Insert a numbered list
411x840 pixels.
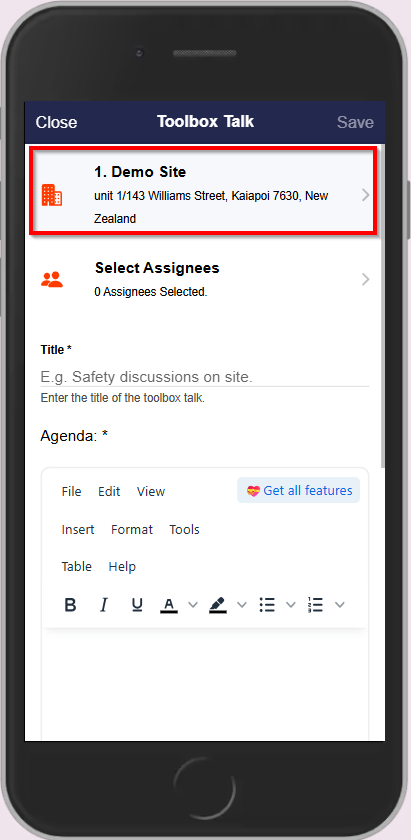click(x=316, y=605)
